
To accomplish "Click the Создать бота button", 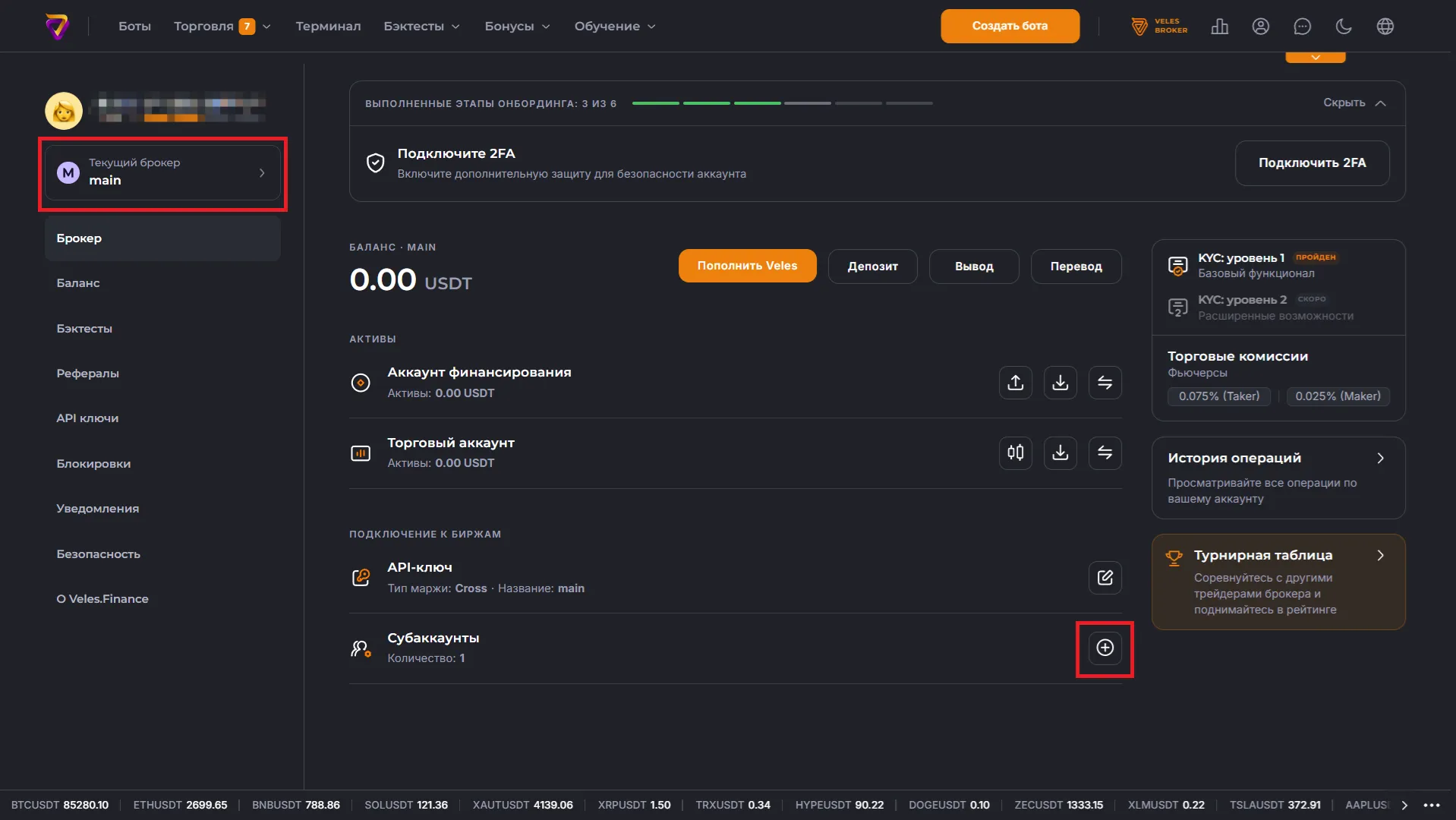I will (x=1010, y=27).
